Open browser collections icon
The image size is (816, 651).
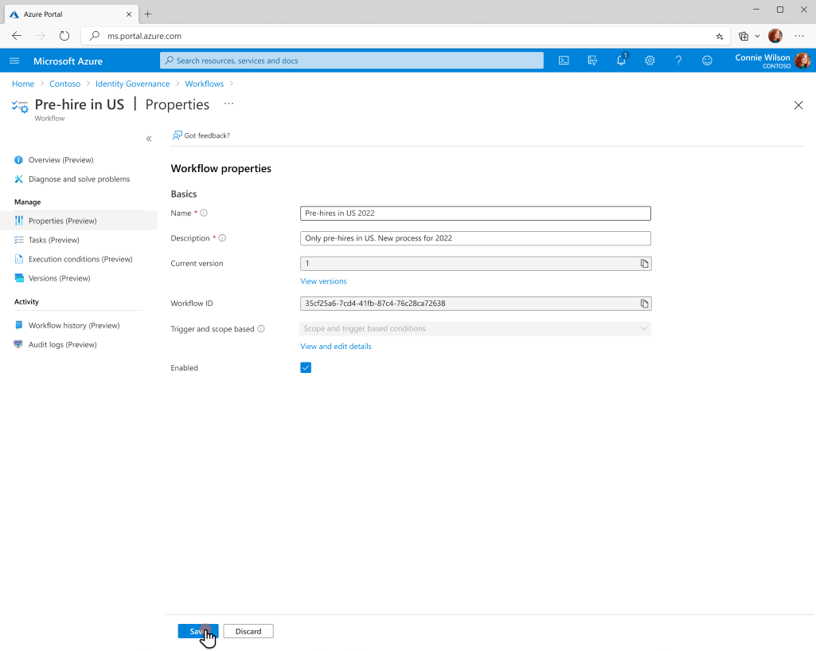743,36
